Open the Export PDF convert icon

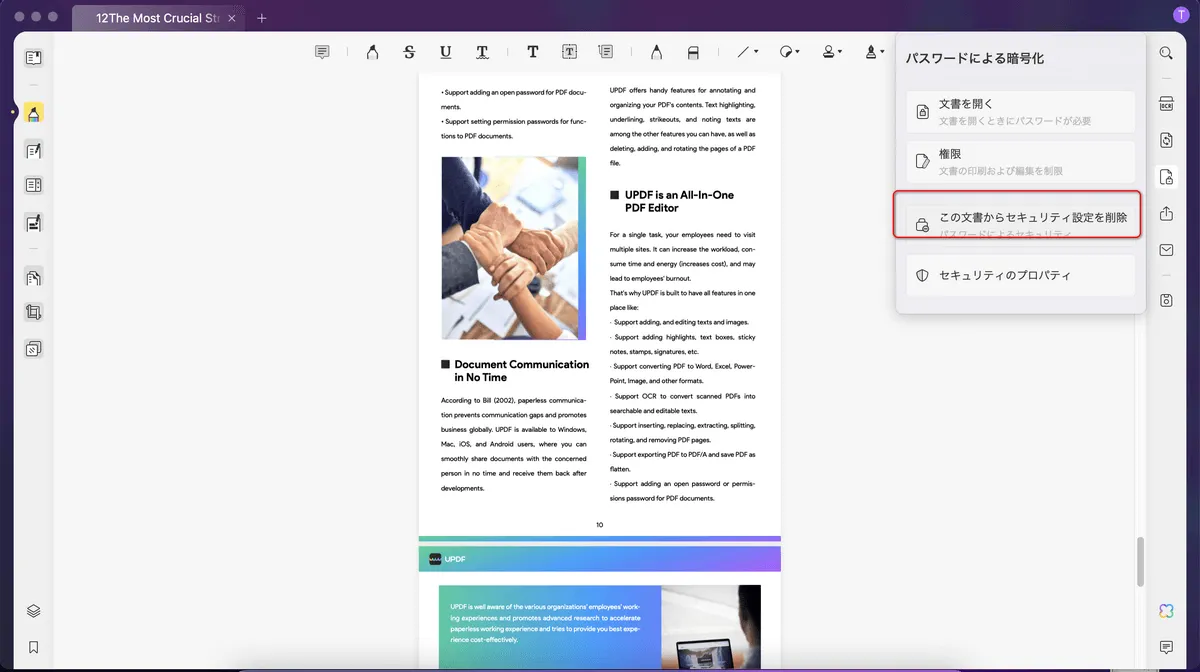click(1166, 140)
